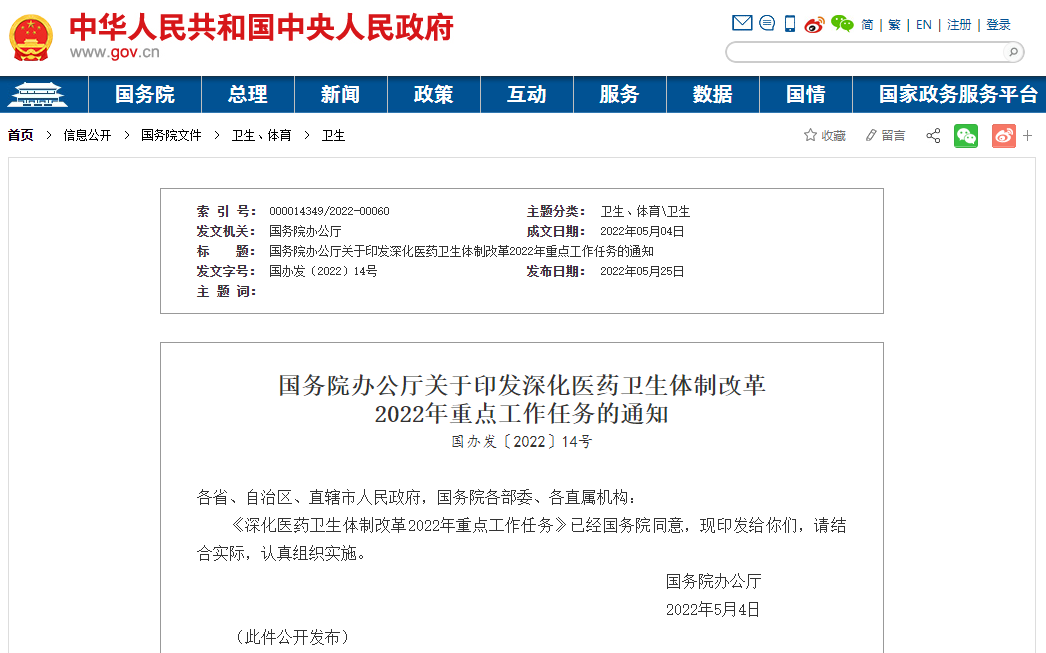
Task: Click the national emblem logo
Action: click(30, 37)
